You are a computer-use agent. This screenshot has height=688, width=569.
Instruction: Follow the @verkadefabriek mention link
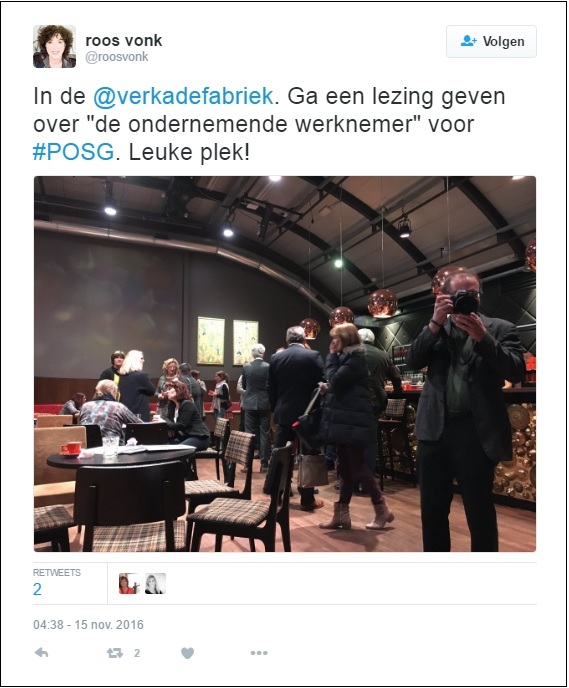click(183, 97)
